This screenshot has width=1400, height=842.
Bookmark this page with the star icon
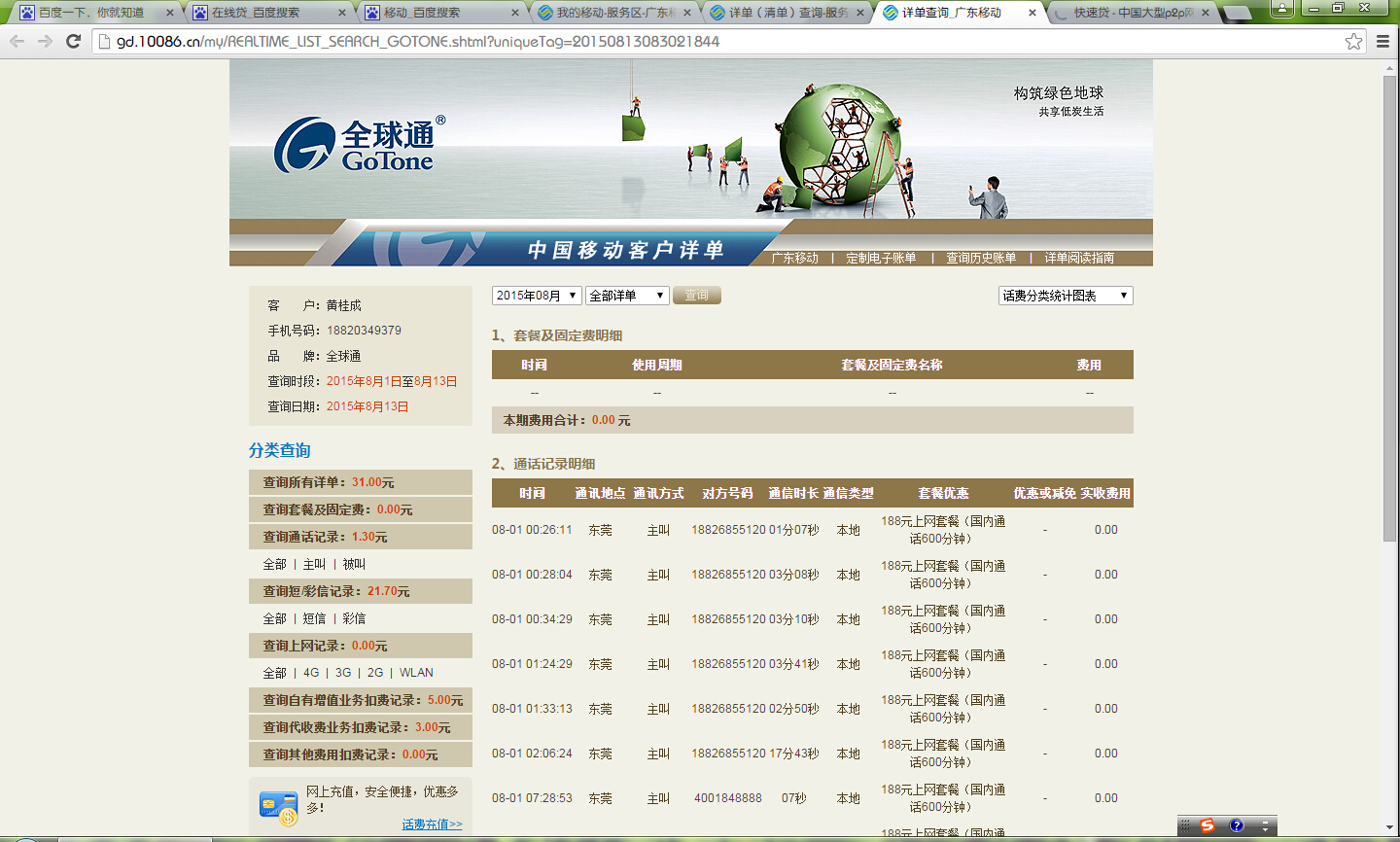(x=1353, y=41)
